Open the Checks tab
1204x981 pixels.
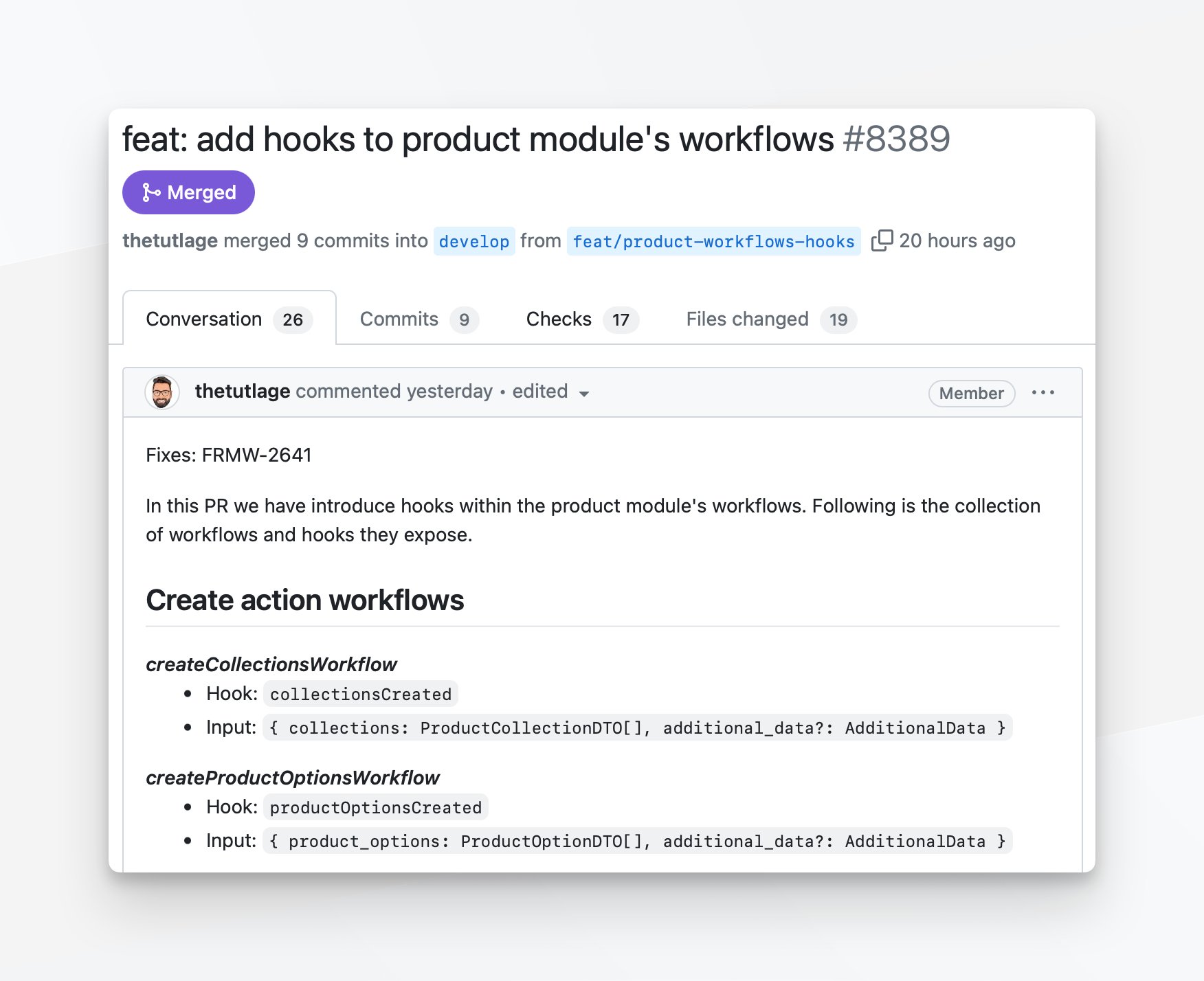point(582,319)
